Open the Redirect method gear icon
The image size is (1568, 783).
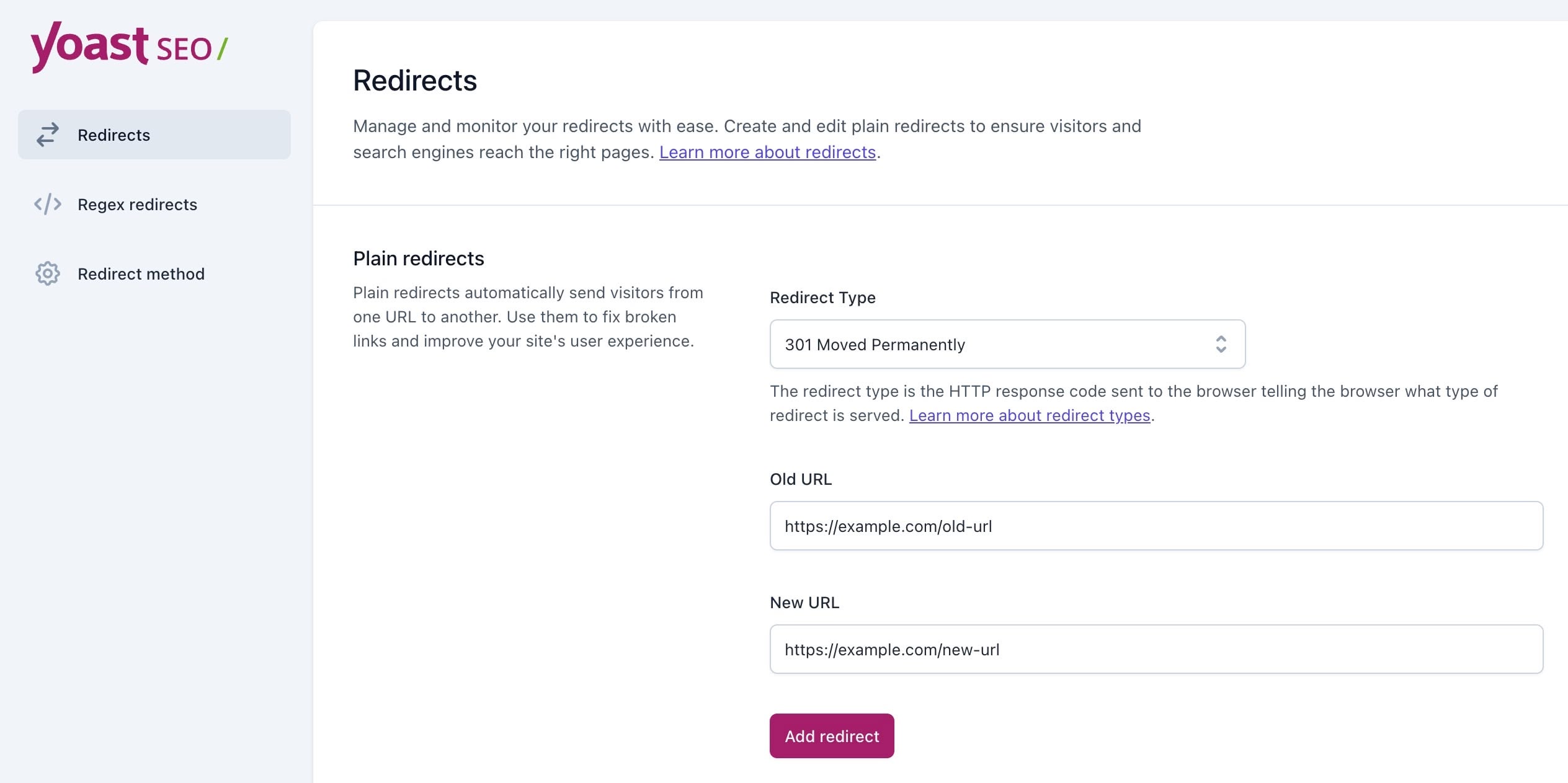point(47,273)
